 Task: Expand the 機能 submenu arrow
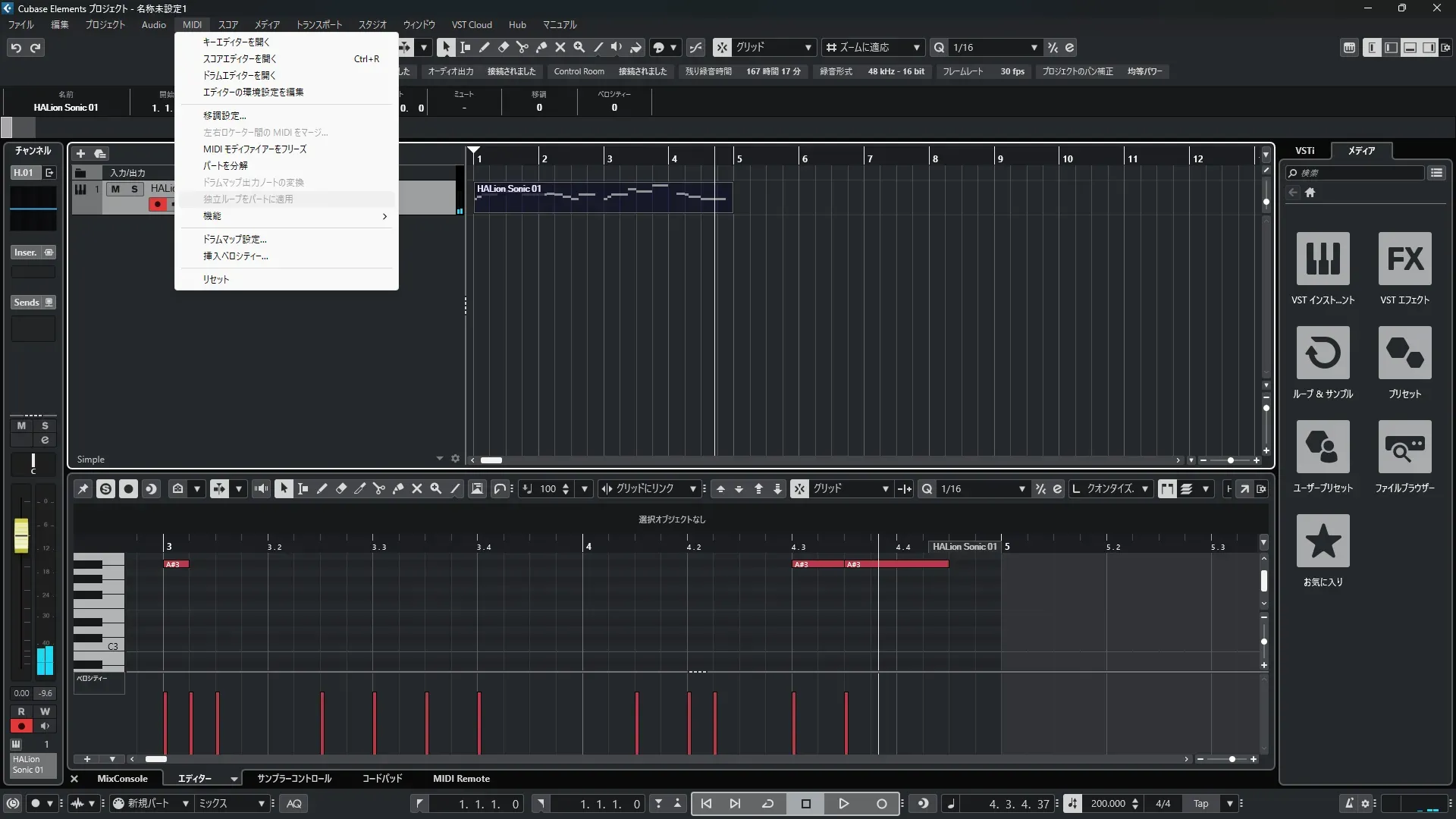tap(384, 216)
